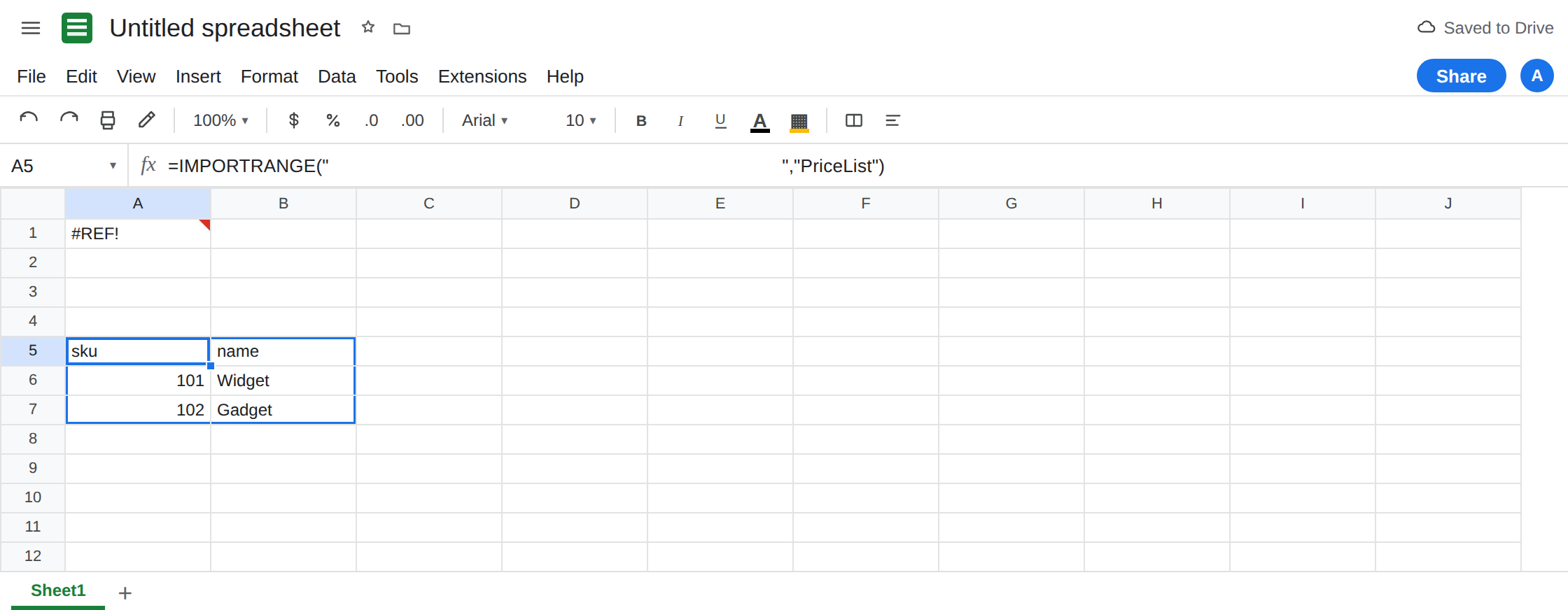
Task: Activate the paint format tool
Action: (x=146, y=120)
